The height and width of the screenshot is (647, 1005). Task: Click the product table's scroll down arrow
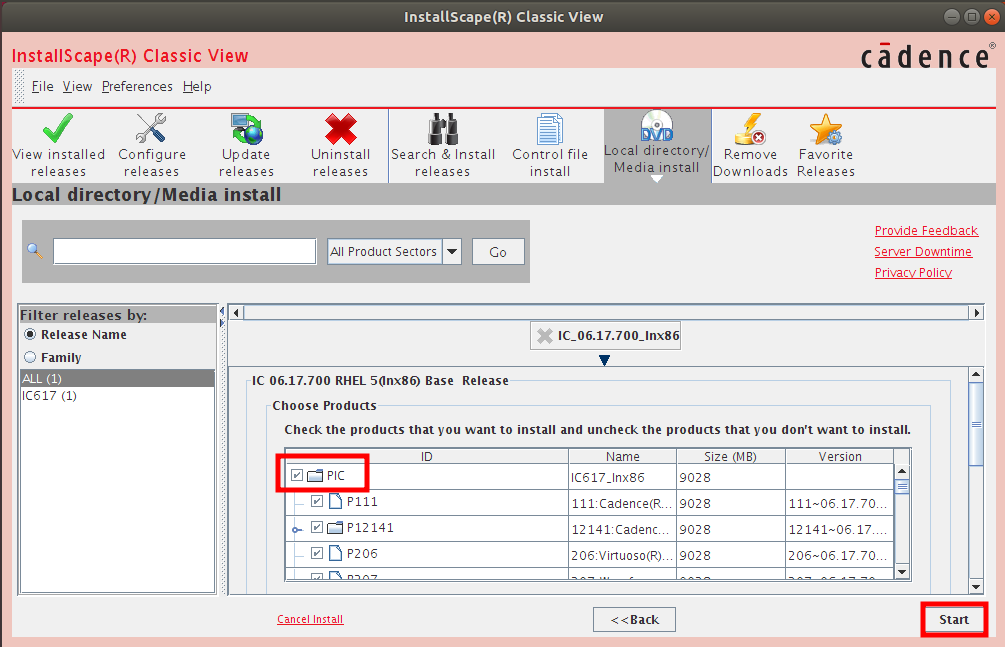[902, 571]
